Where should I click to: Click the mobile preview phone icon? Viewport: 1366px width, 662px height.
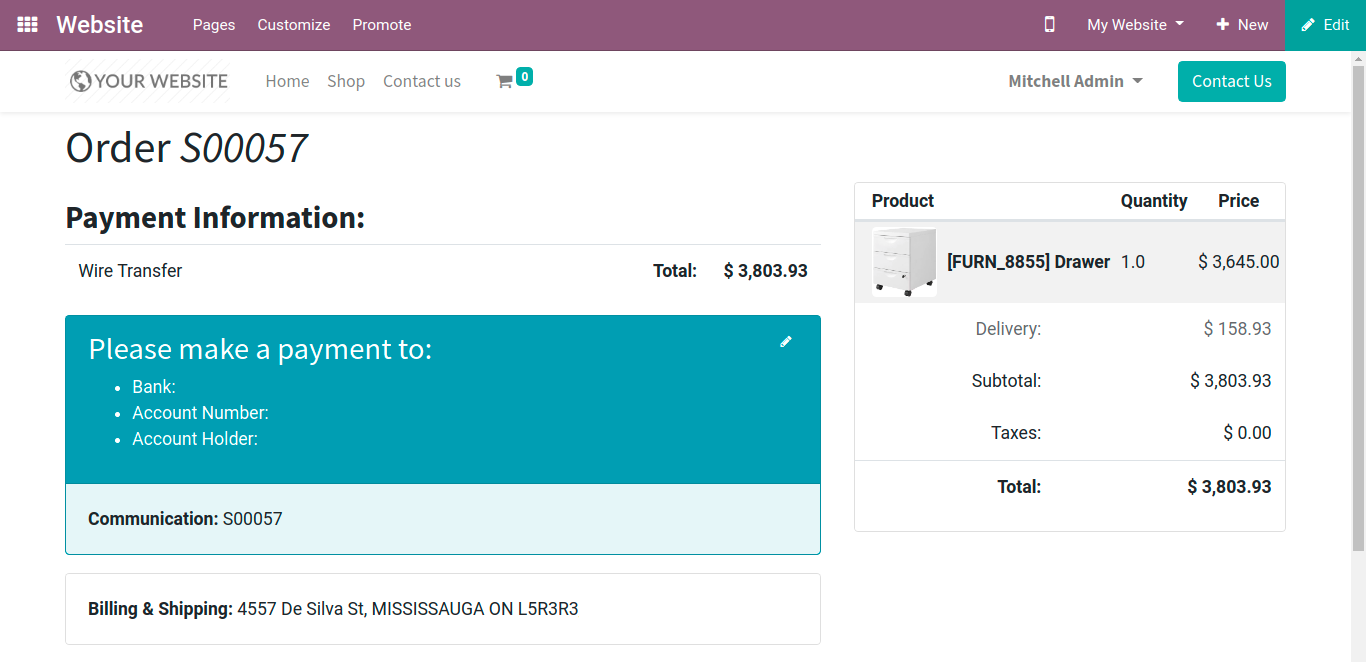click(x=1049, y=25)
